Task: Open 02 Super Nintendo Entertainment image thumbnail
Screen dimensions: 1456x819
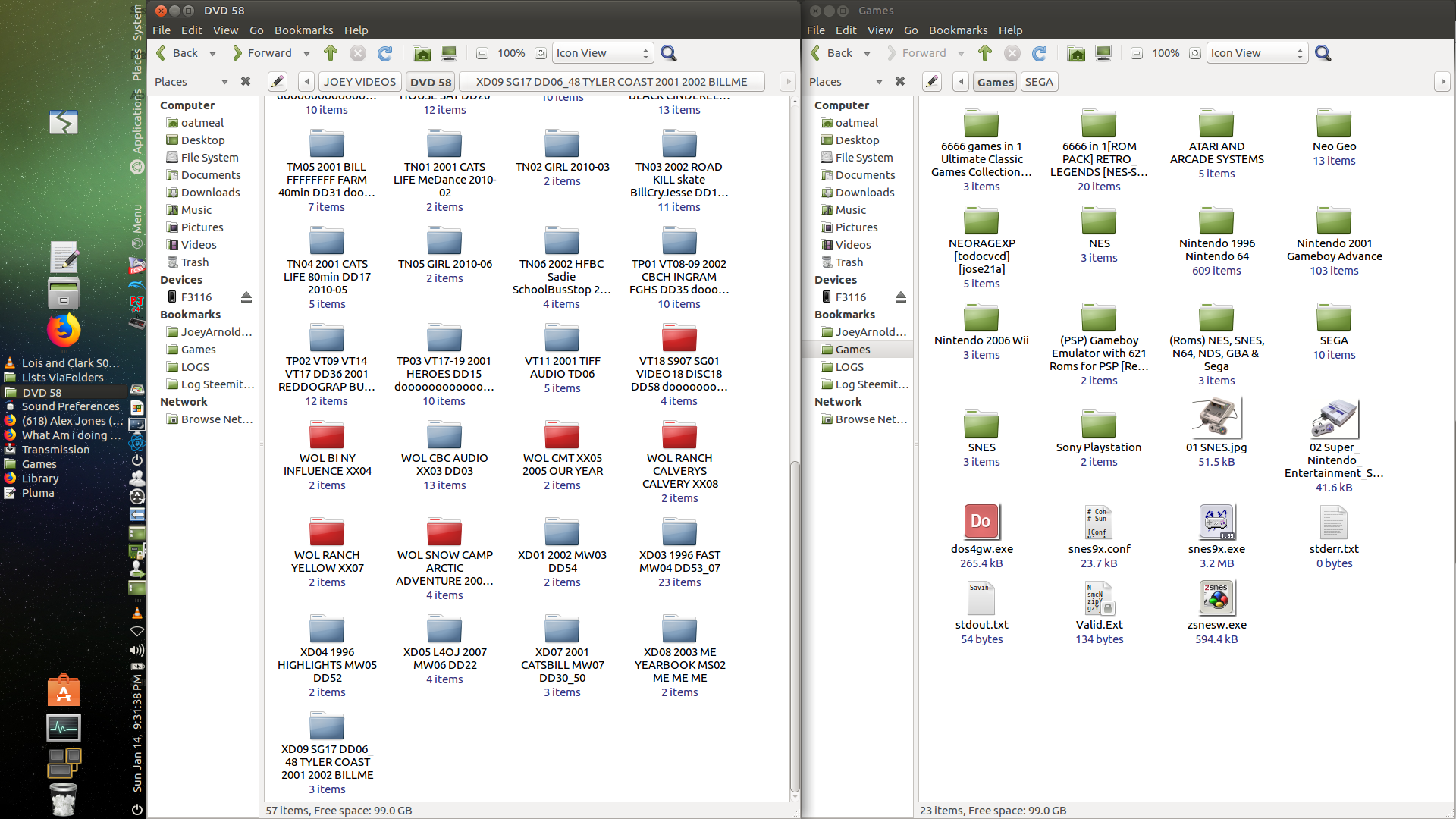Action: (1334, 418)
